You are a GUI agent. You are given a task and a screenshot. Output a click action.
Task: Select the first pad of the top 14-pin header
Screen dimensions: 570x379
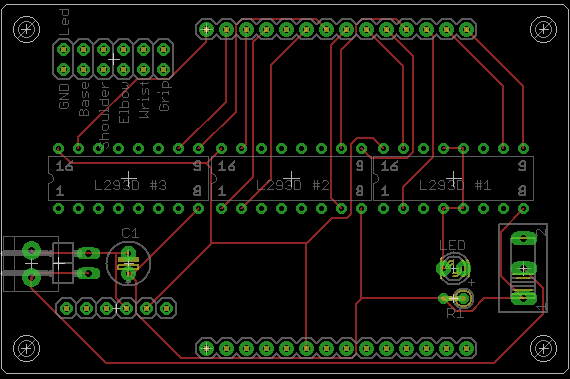pyautogui.click(x=206, y=29)
